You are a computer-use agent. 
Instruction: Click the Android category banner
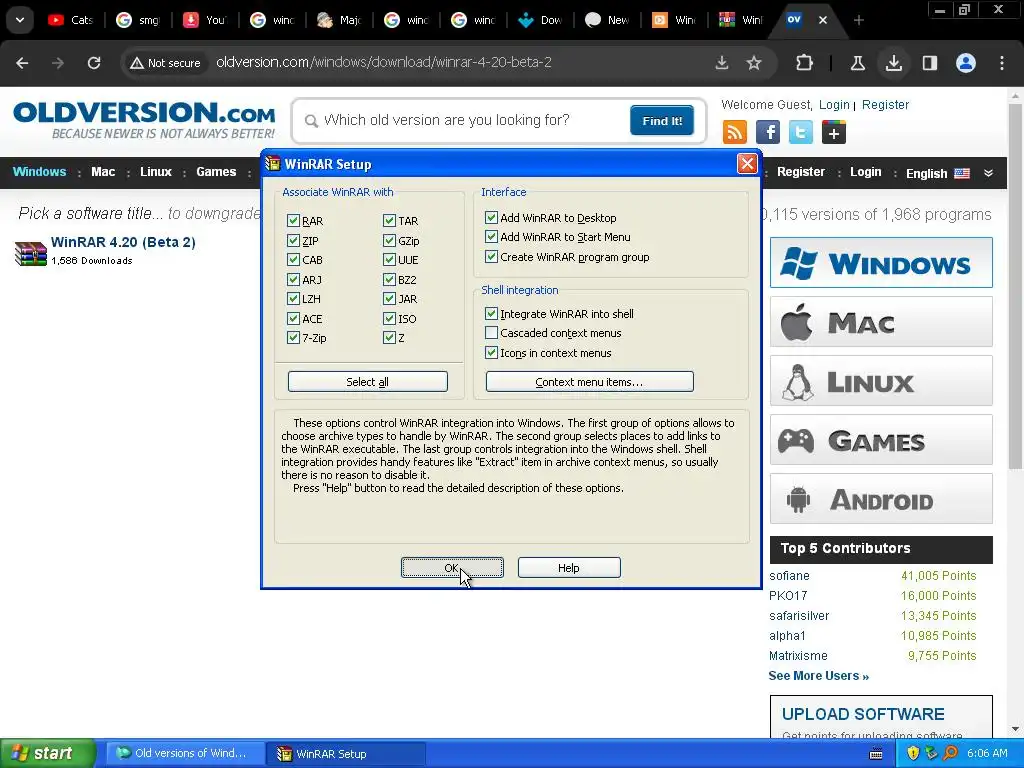[x=881, y=499]
